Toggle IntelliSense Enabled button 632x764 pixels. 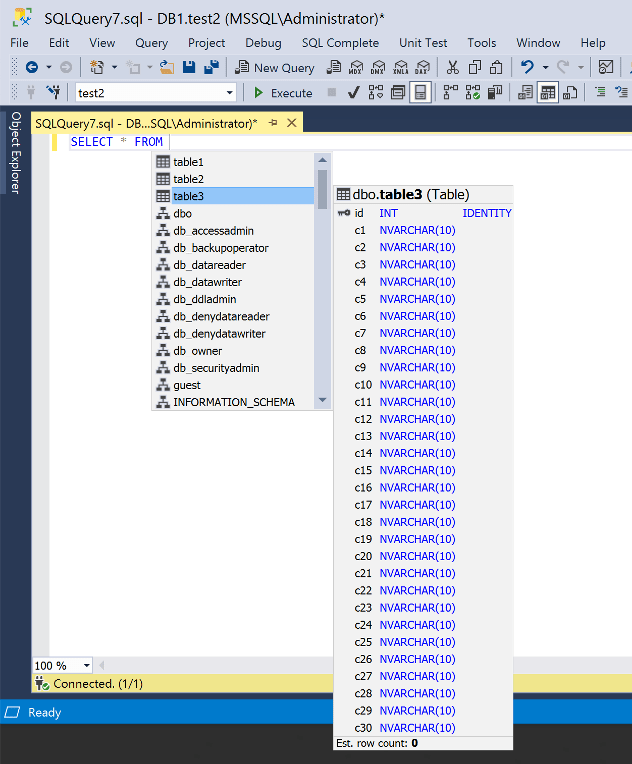coord(420,92)
